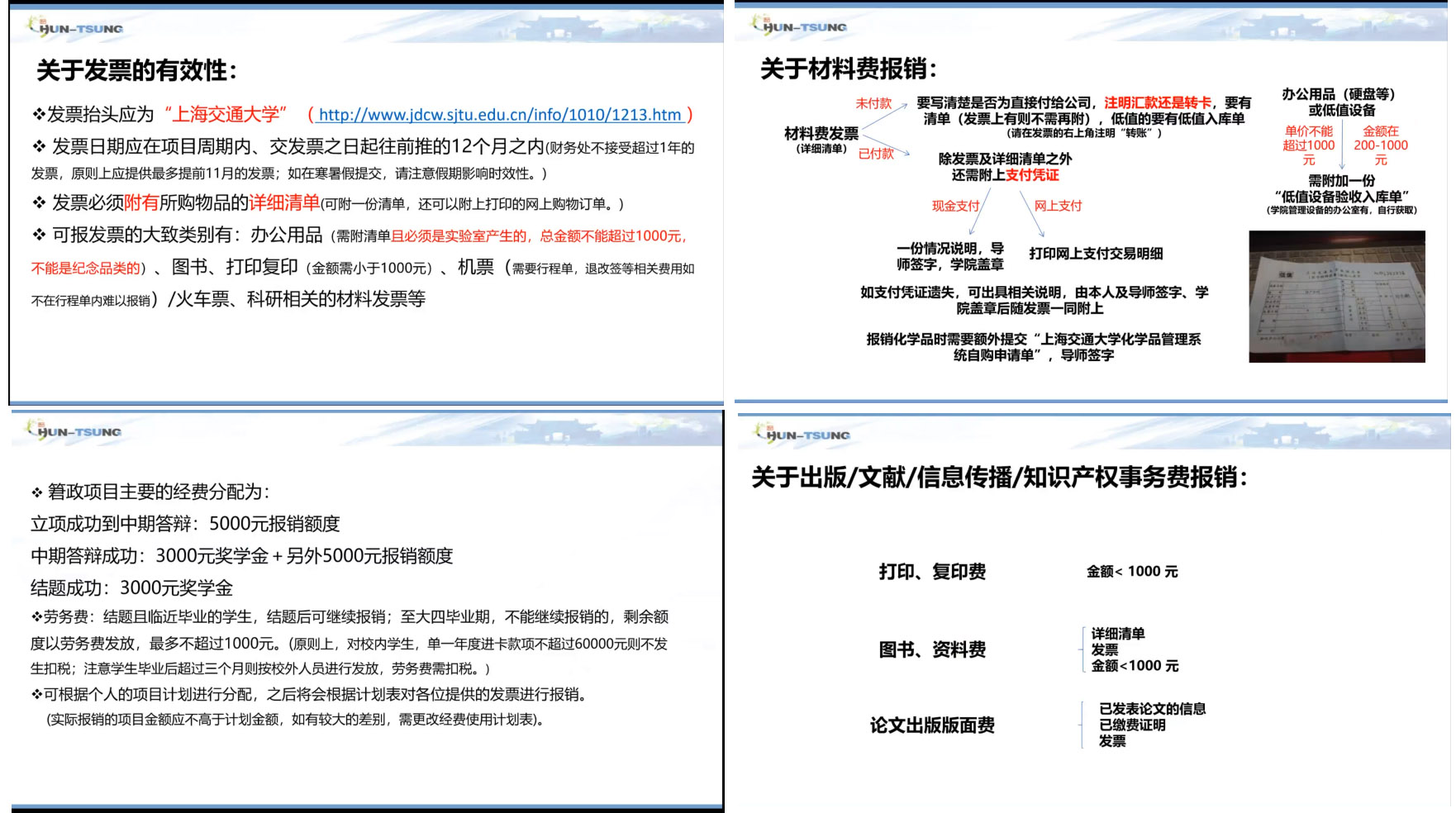Select the 现金支付 branch label
Viewport: 1456px width, 813px height.
click(x=955, y=206)
